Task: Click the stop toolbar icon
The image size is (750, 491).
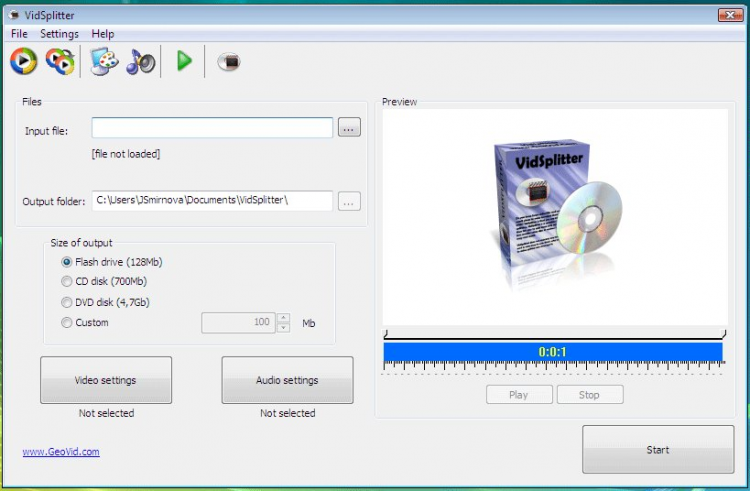Action: coord(229,62)
